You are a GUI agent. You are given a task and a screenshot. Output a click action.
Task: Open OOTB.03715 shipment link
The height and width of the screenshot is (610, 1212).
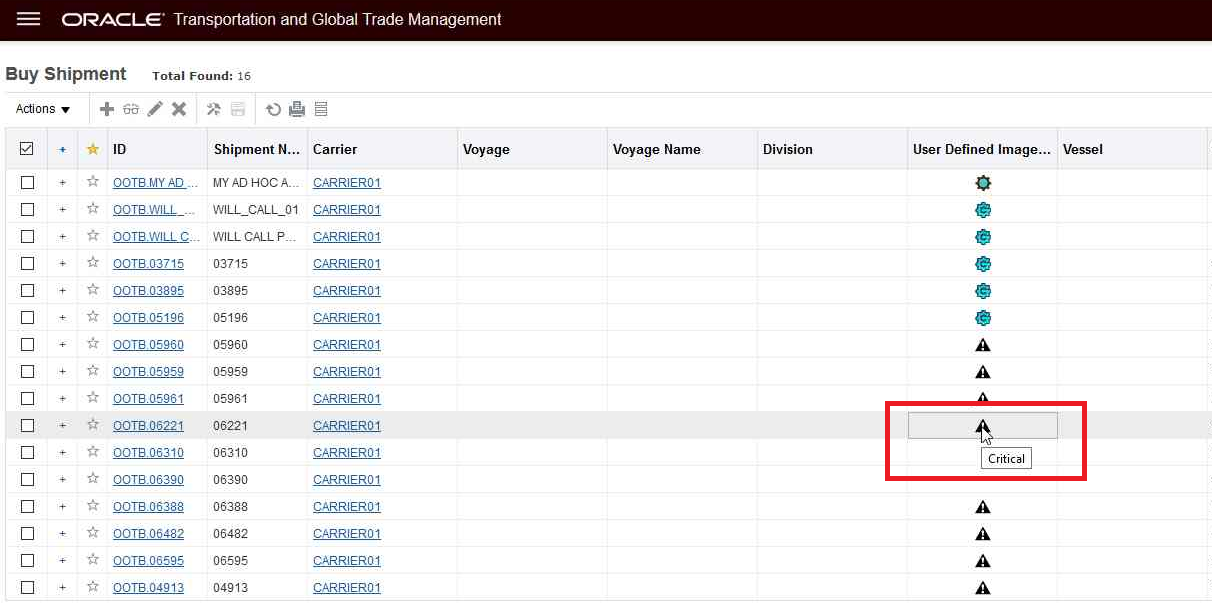click(148, 264)
